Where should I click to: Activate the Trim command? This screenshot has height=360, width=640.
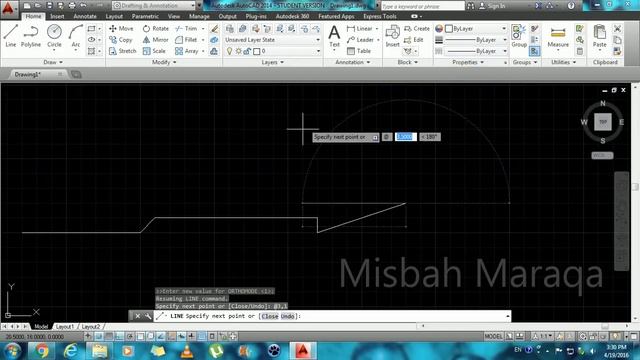186,29
